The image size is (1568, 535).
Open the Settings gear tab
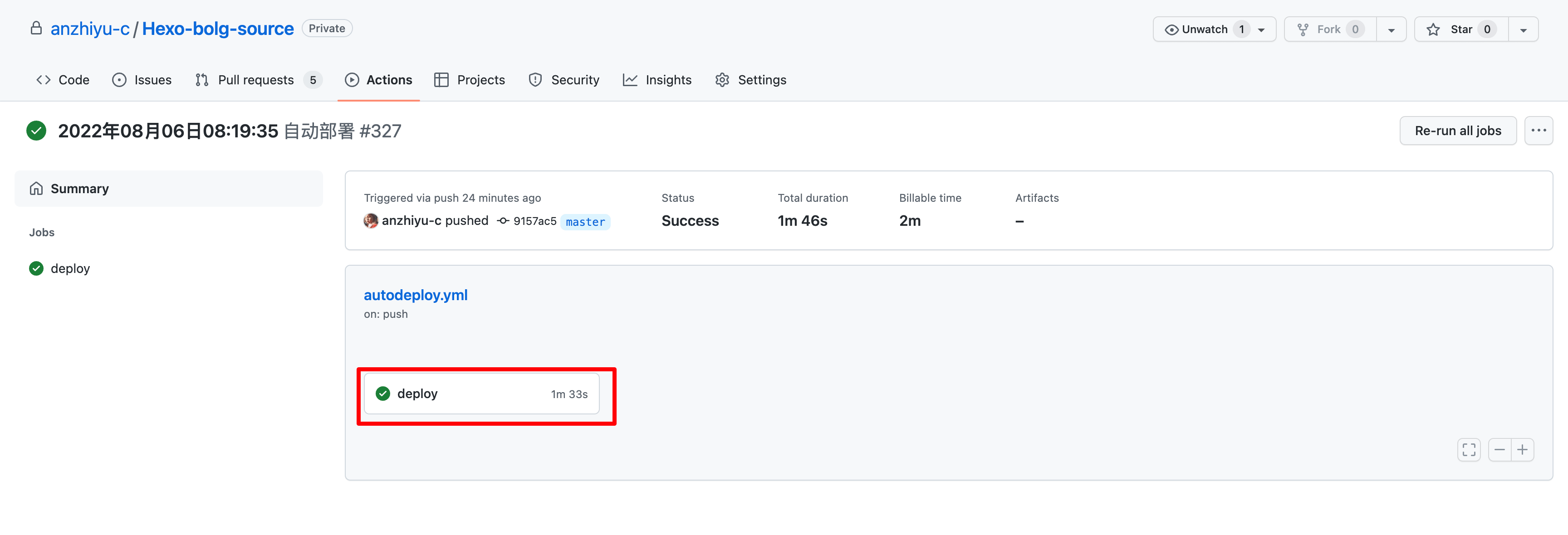[x=750, y=80]
